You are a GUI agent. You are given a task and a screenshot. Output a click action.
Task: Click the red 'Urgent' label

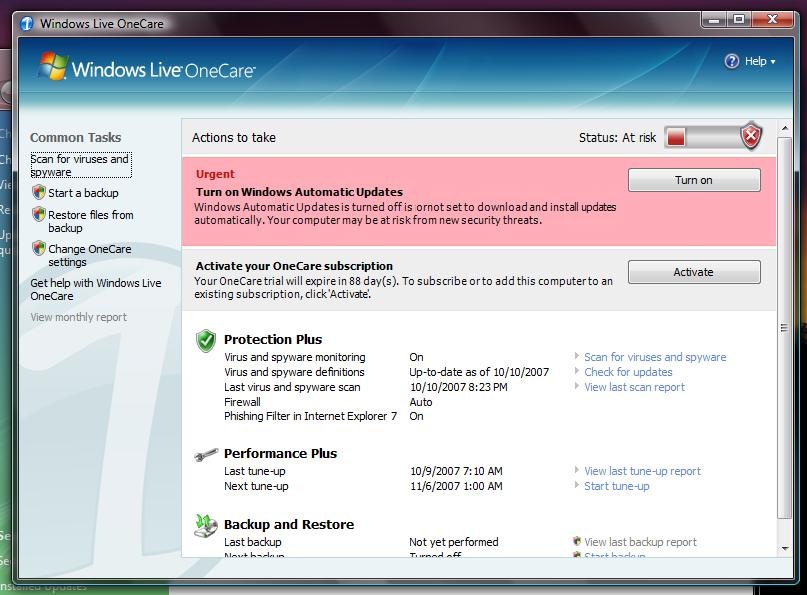point(215,173)
